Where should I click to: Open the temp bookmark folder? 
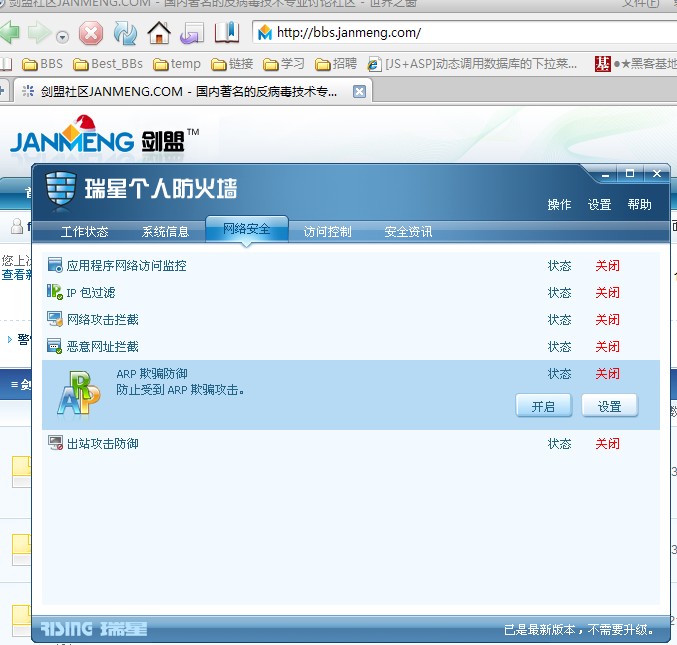click(x=177, y=64)
